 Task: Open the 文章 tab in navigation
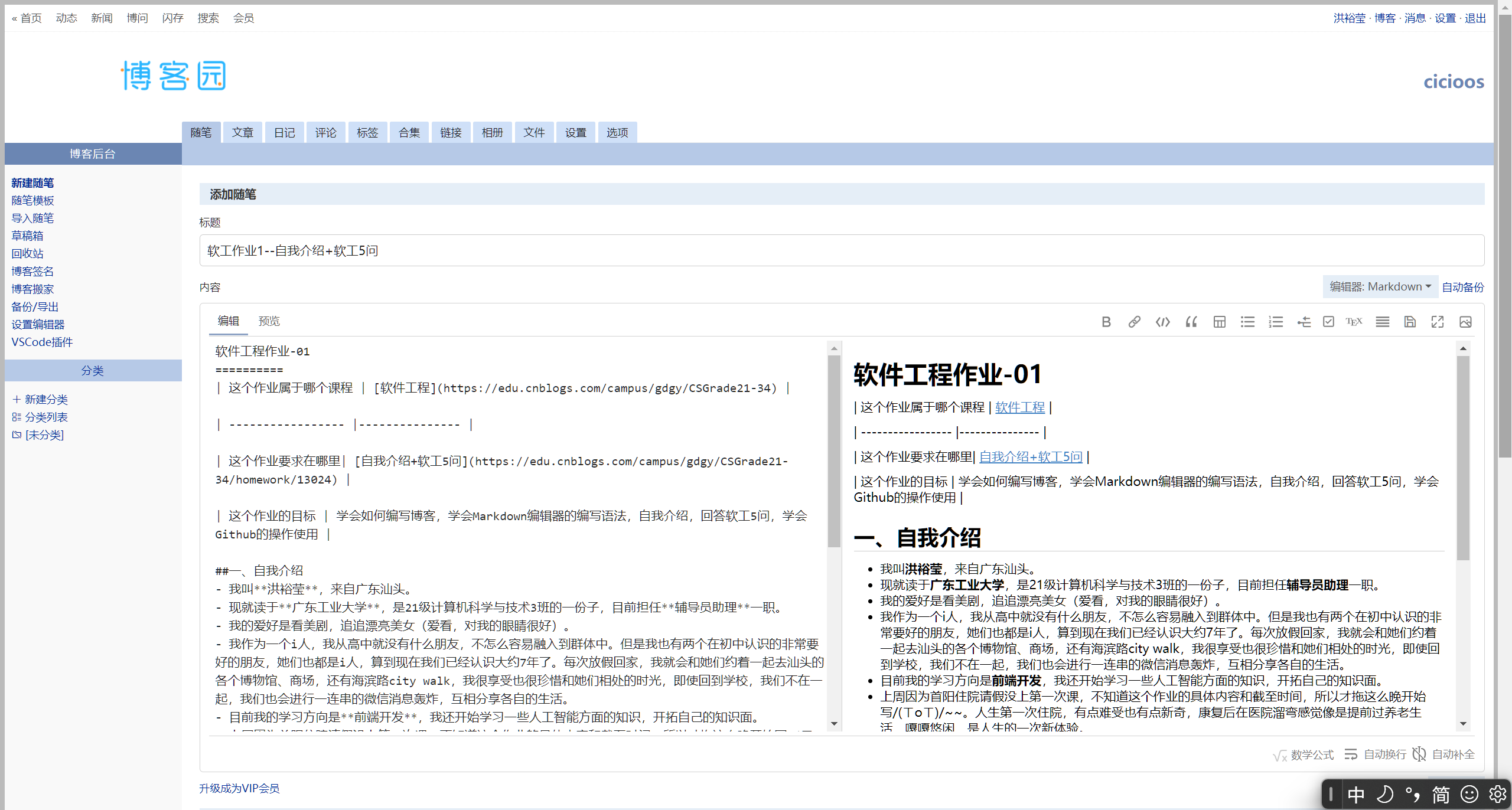(x=242, y=133)
